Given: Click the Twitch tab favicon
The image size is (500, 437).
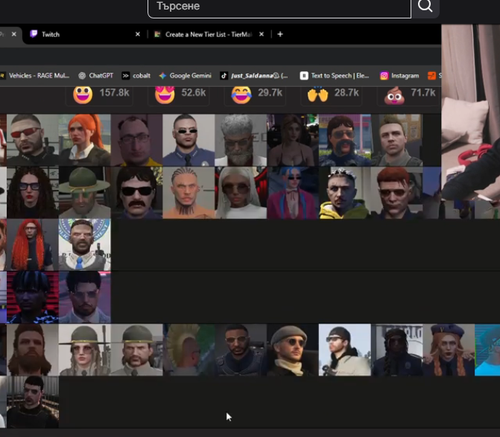Looking at the screenshot, I should [x=34, y=34].
